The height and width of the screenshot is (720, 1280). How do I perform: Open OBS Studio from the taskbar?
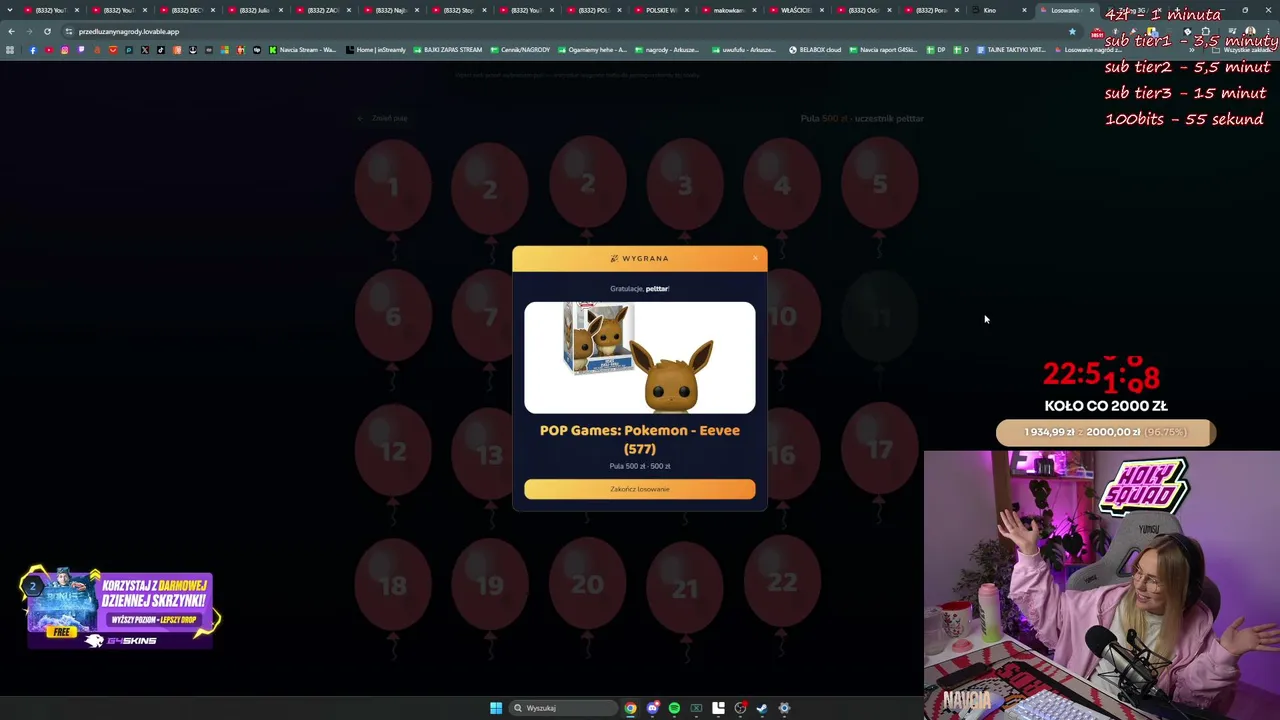740,708
